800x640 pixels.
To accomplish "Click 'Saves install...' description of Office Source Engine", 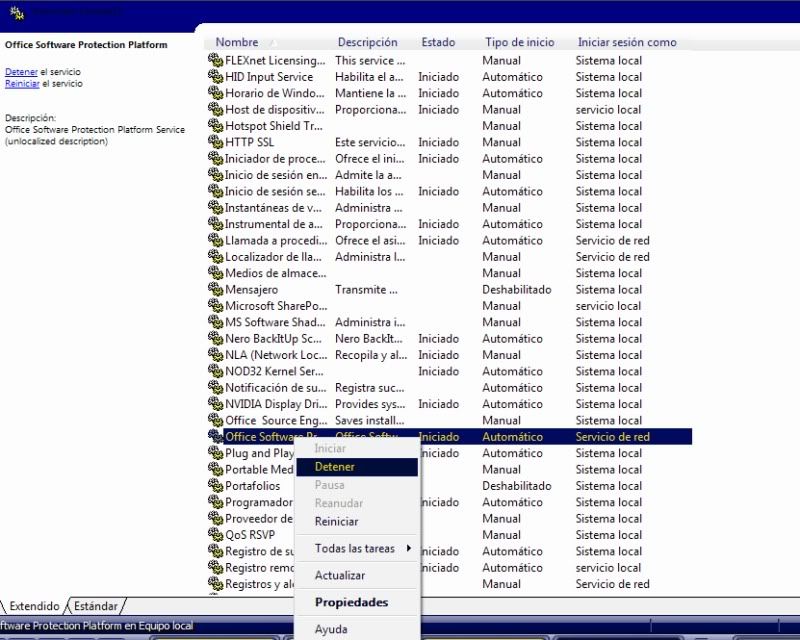I will tap(369, 420).
